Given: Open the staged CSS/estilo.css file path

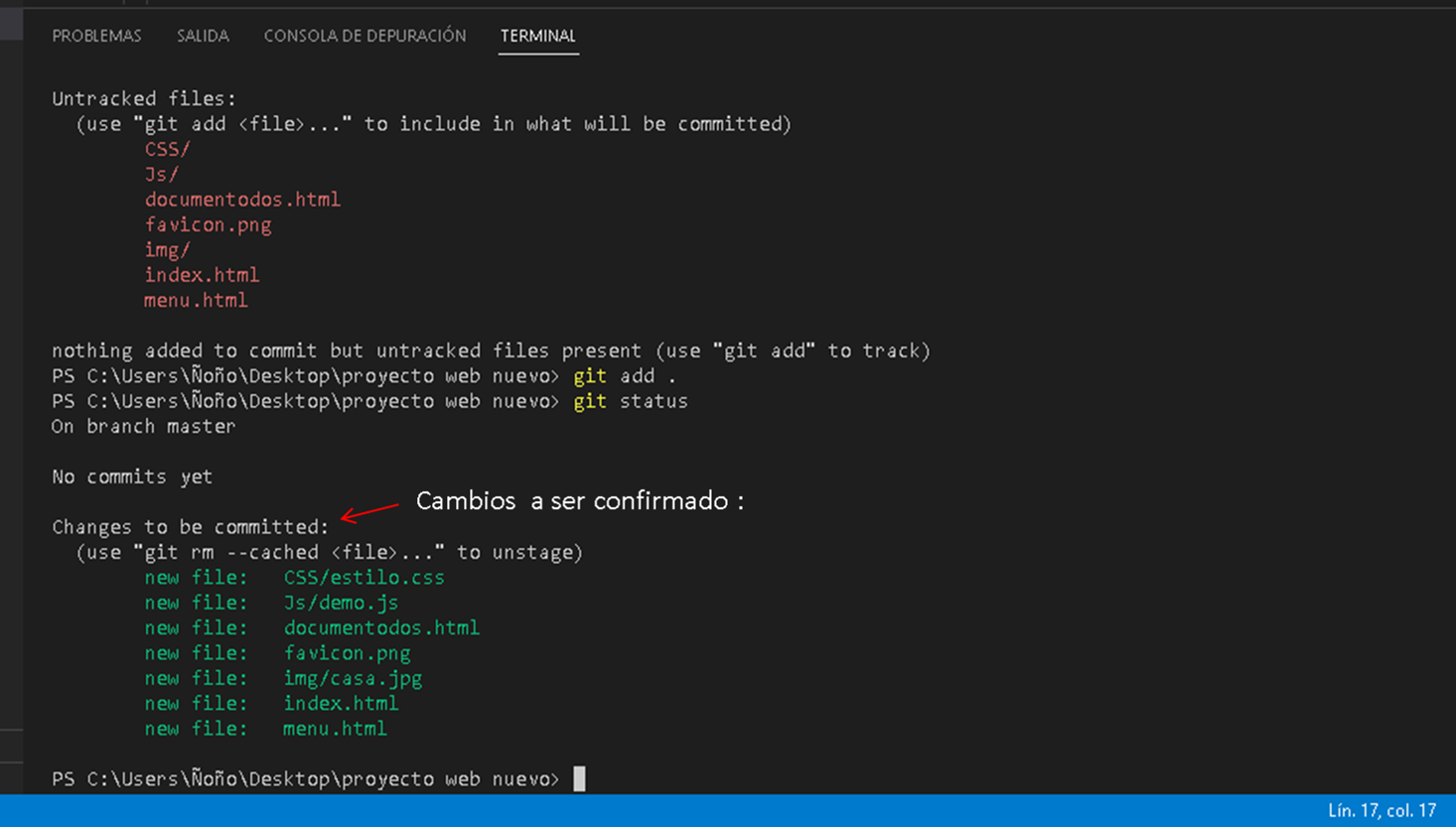Looking at the screenshot, I should click(364, 577).
